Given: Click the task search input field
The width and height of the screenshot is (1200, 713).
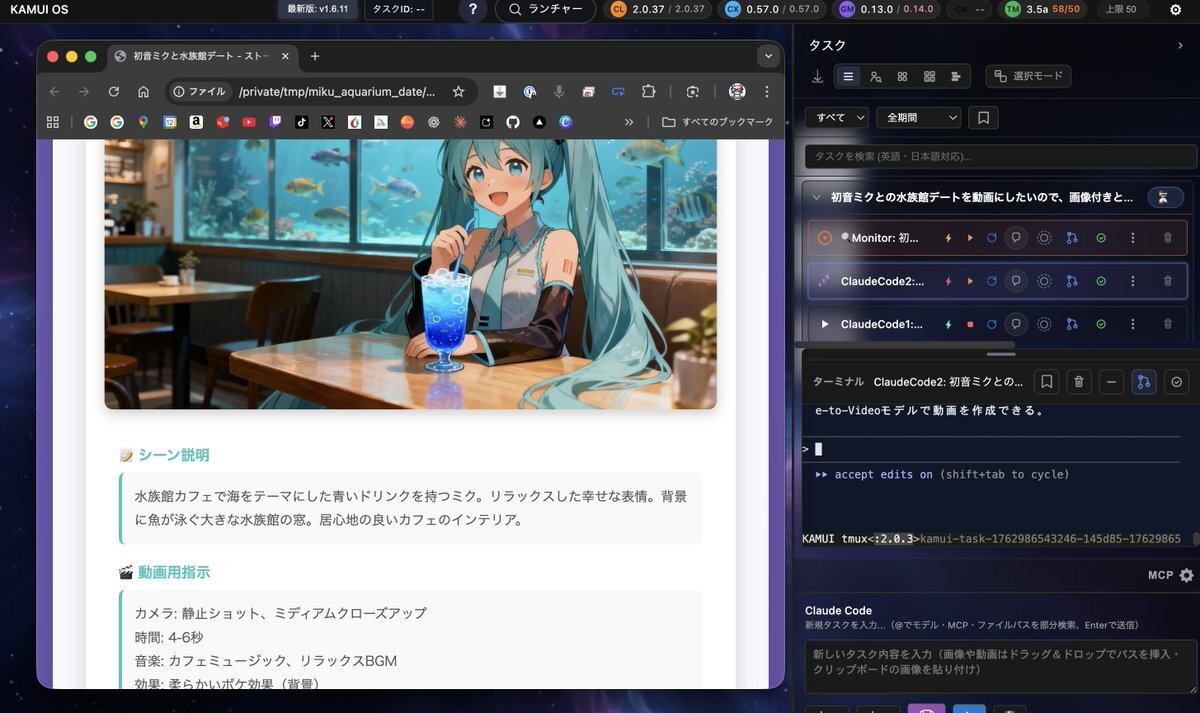Looking at the screenshot, I should [x=1000, y=157].
